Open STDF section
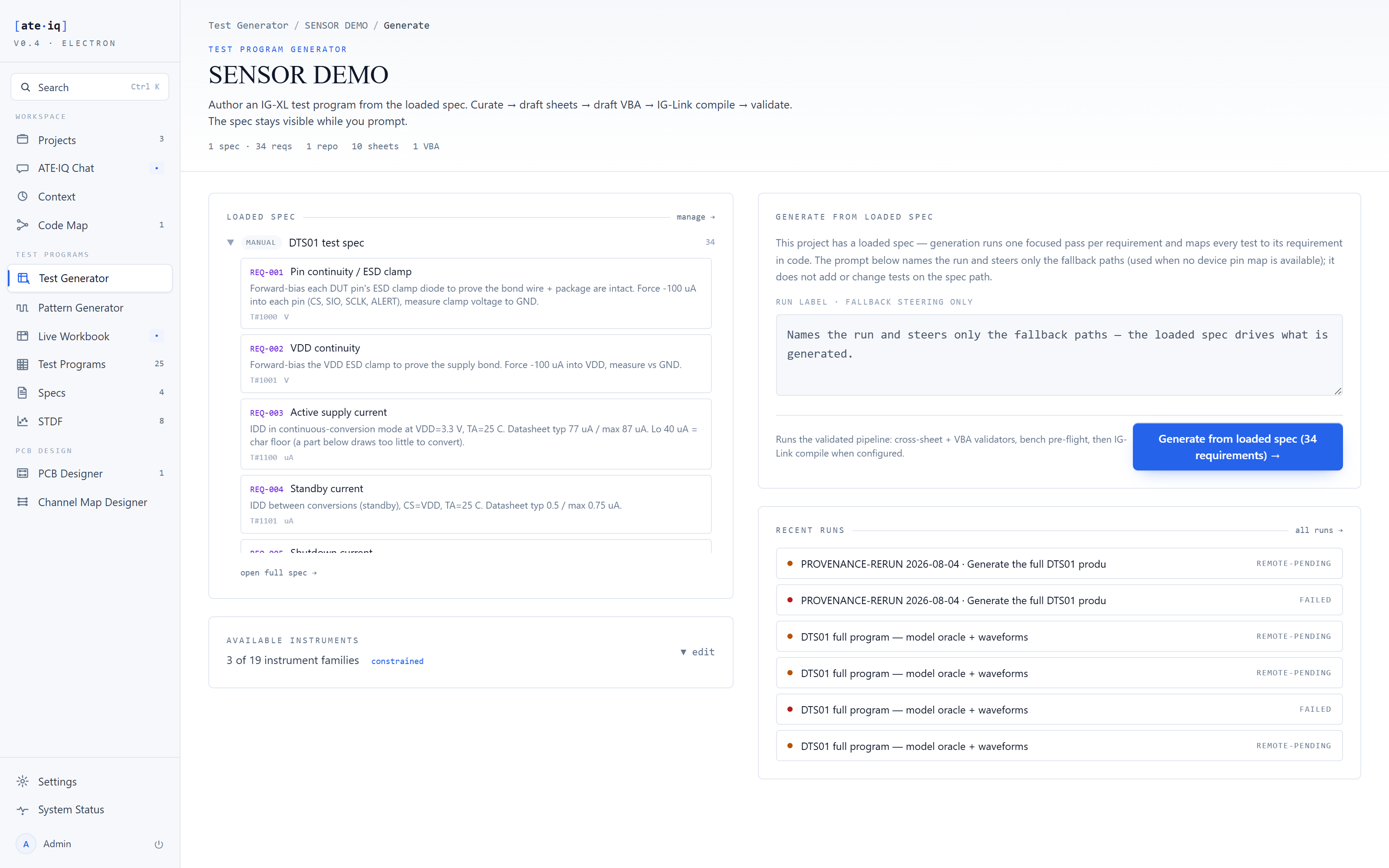Viewport: 1389px width, 868px height. 90,421
